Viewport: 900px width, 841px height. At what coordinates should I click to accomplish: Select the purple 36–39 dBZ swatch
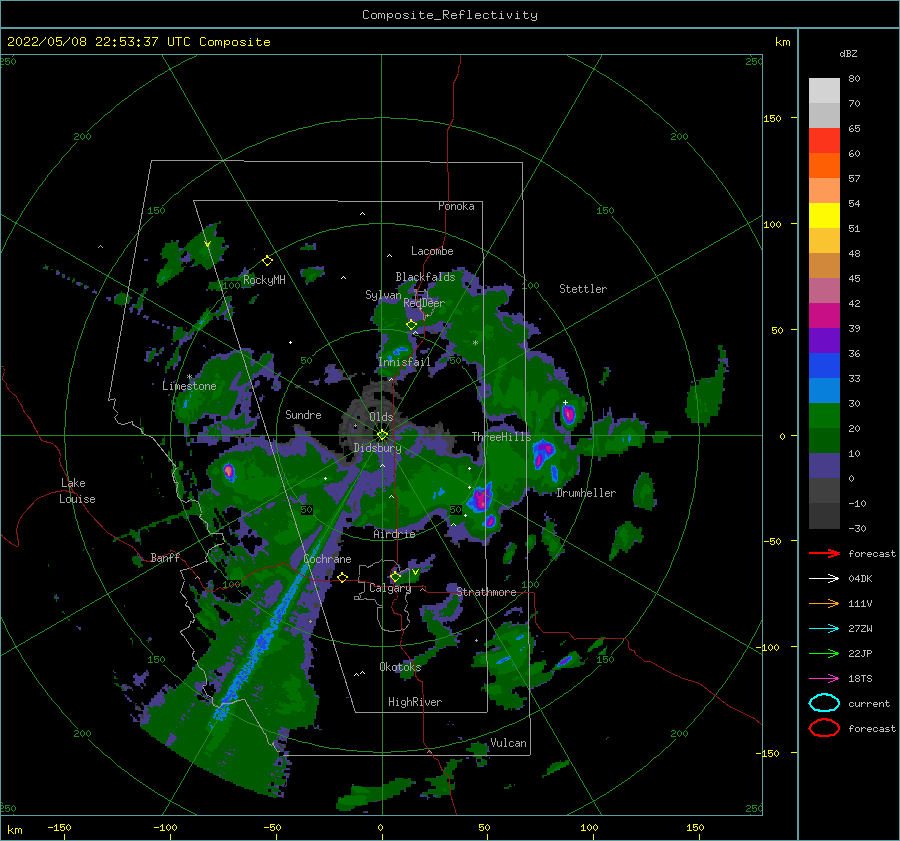(x=824, y=340)
